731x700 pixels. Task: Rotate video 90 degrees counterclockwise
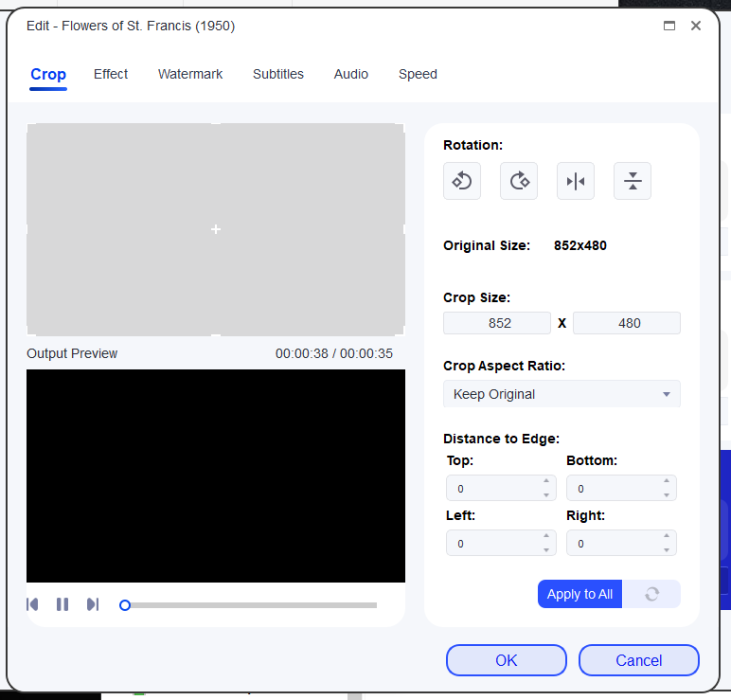(462, 181)
